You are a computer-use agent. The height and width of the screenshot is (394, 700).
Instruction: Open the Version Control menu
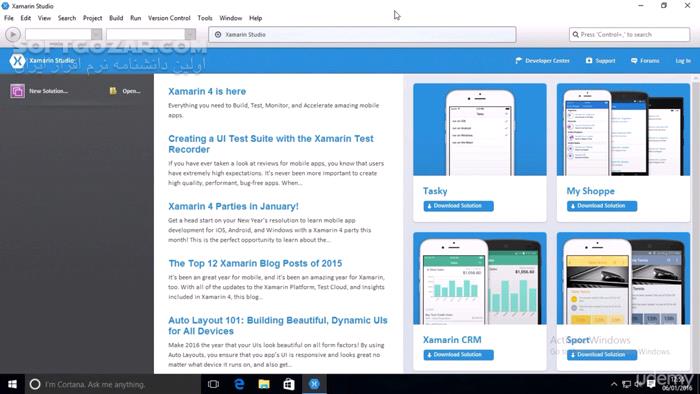(x=169, y=18)
